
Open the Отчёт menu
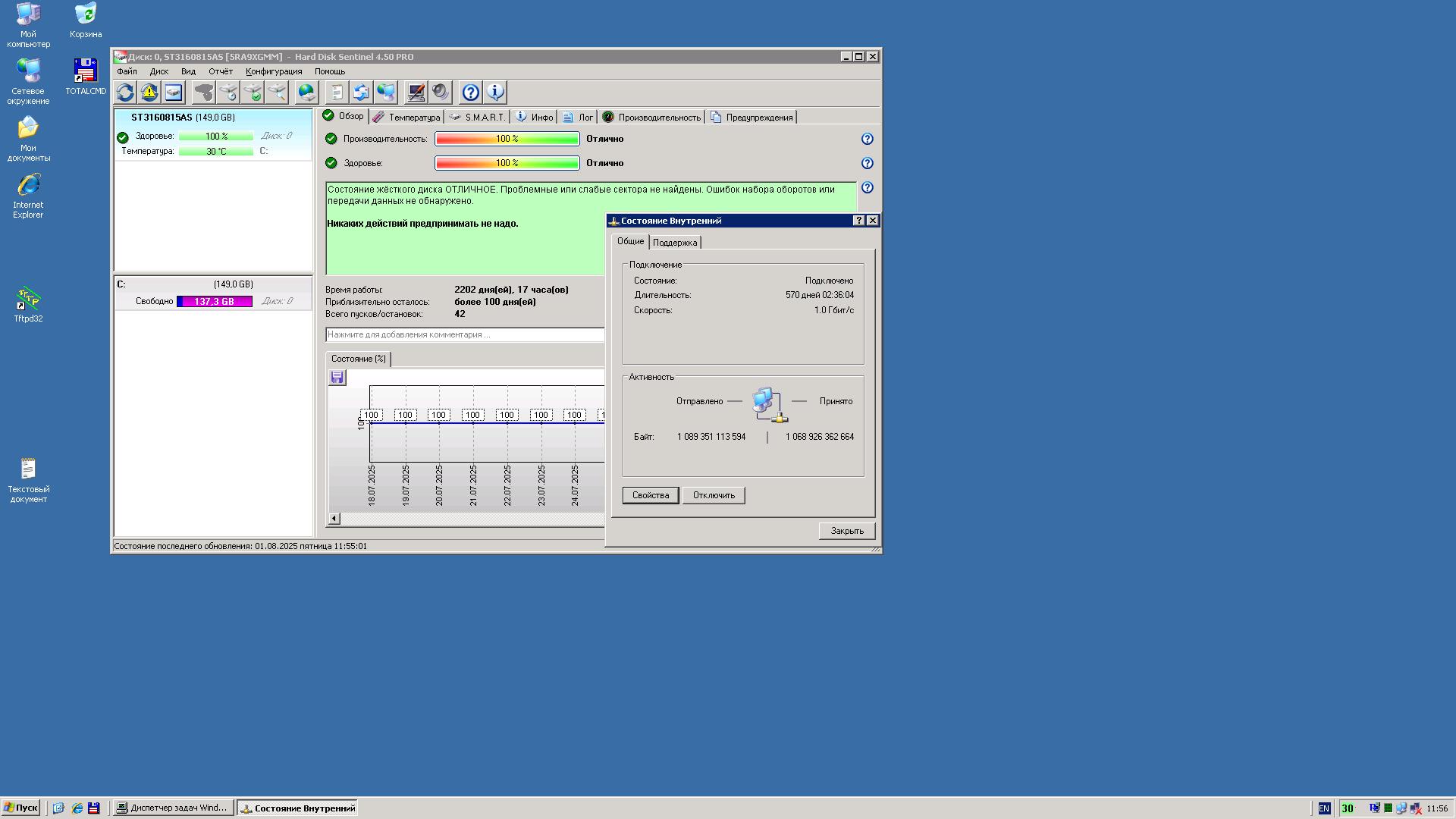coord(221,71)
